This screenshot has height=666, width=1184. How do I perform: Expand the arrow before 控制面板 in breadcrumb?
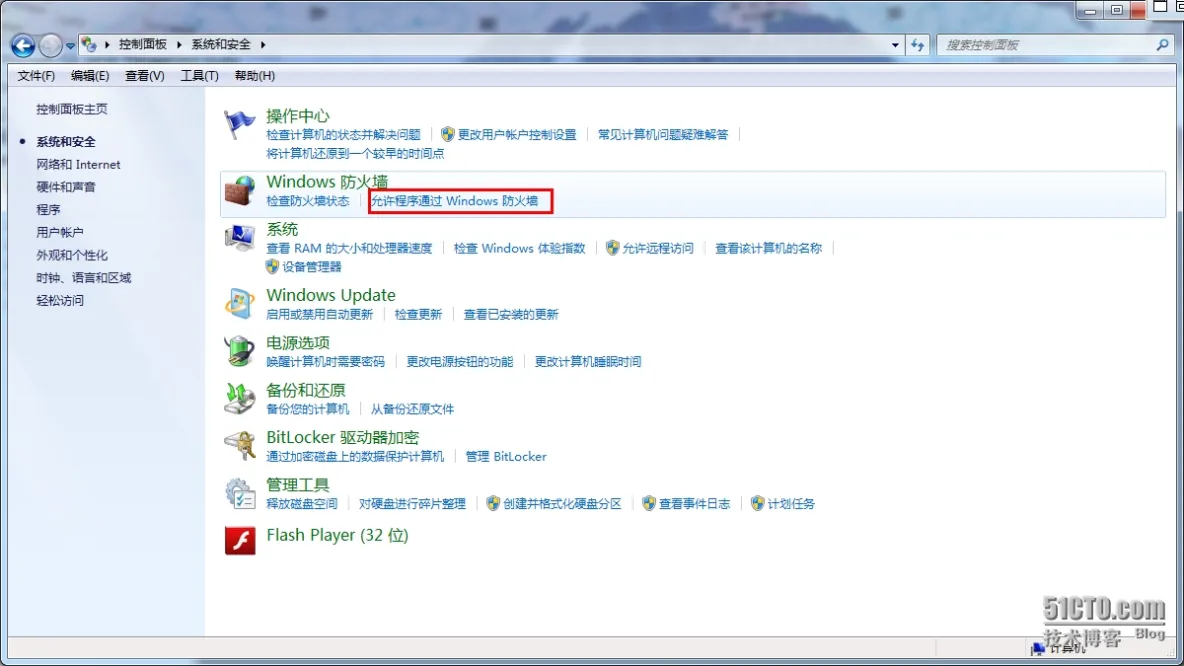click(x=107, y=45)
